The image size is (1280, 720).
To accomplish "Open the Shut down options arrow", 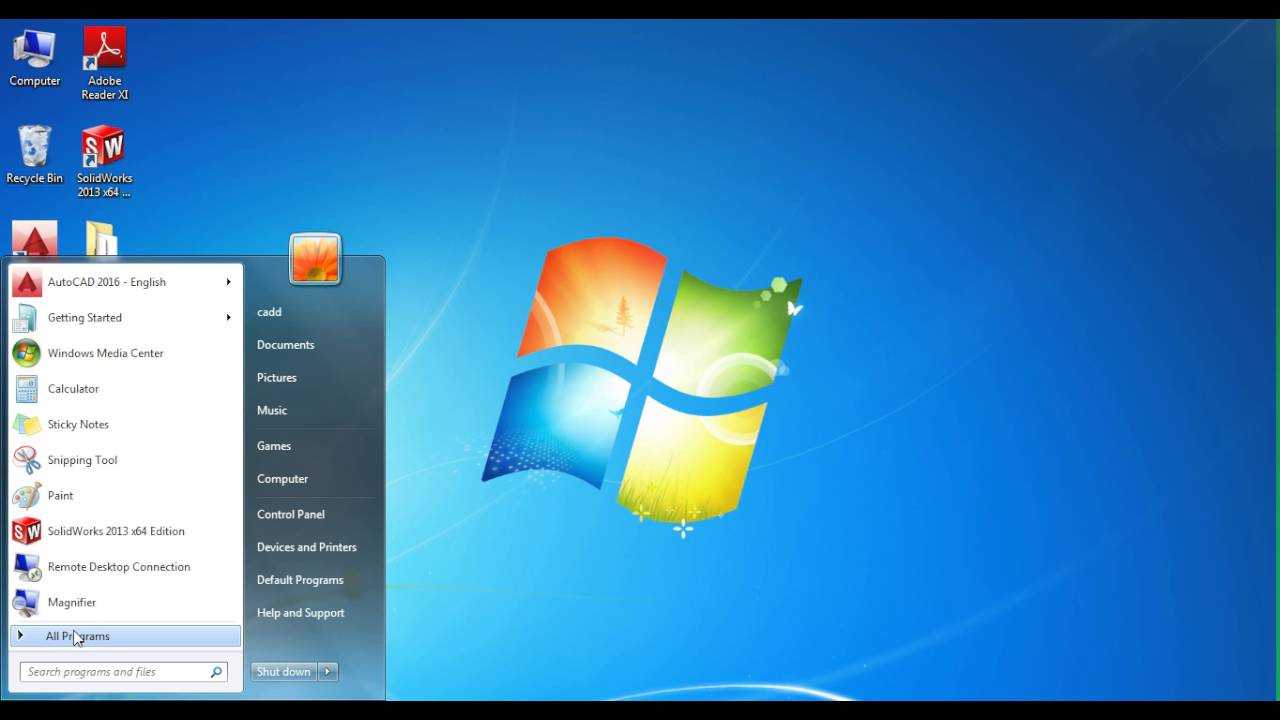I will click(x=328, y=672).
